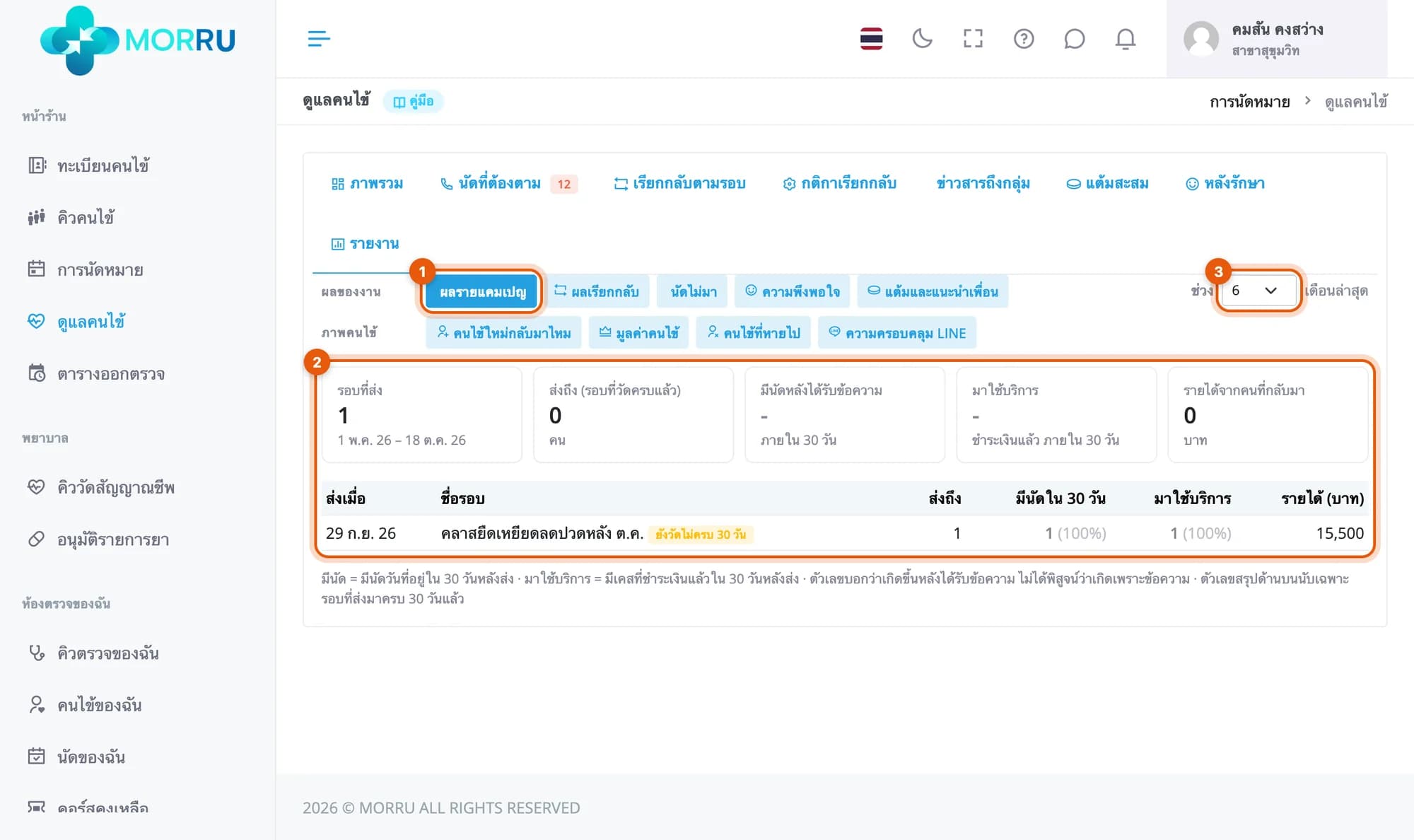Click campaign row คลาสยืดเหยียดลดปวดหลัง ต.ค.

pos(844,533)
